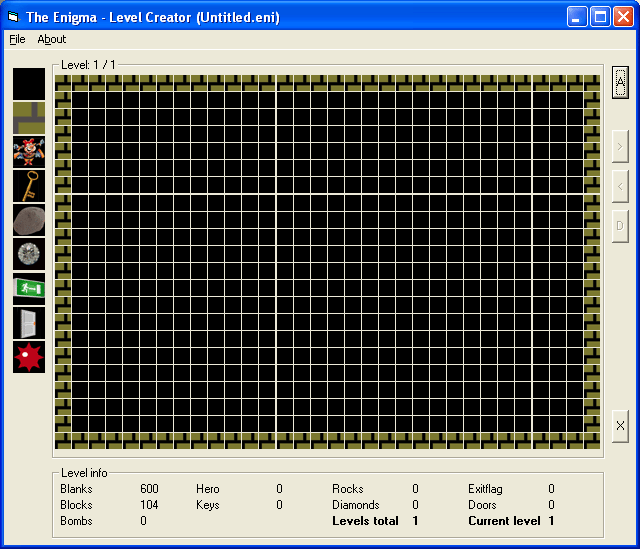
Task: Click the Current level label
Action: [504, 521]
